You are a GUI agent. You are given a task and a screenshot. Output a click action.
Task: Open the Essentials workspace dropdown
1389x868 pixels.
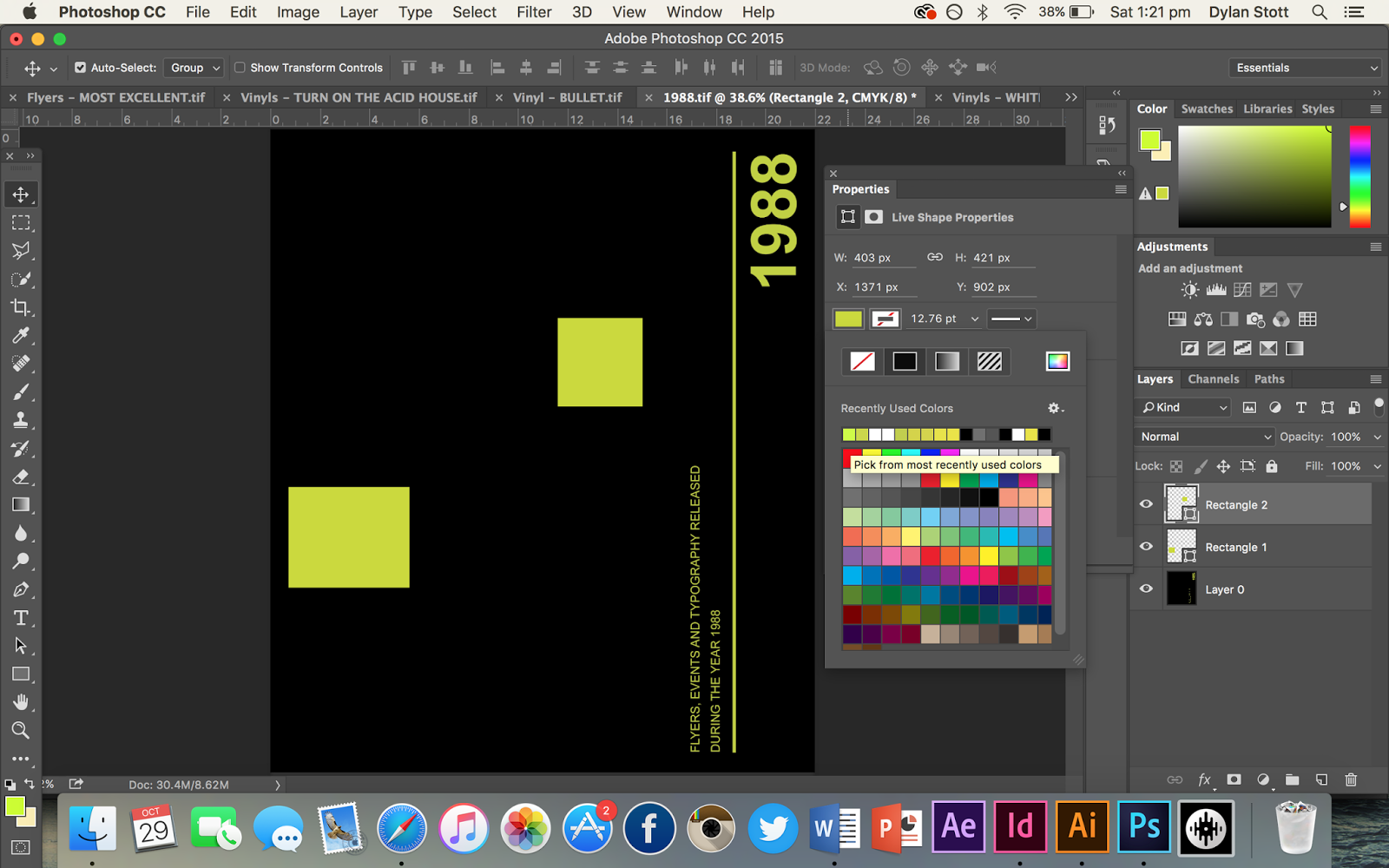(1304, 68)
